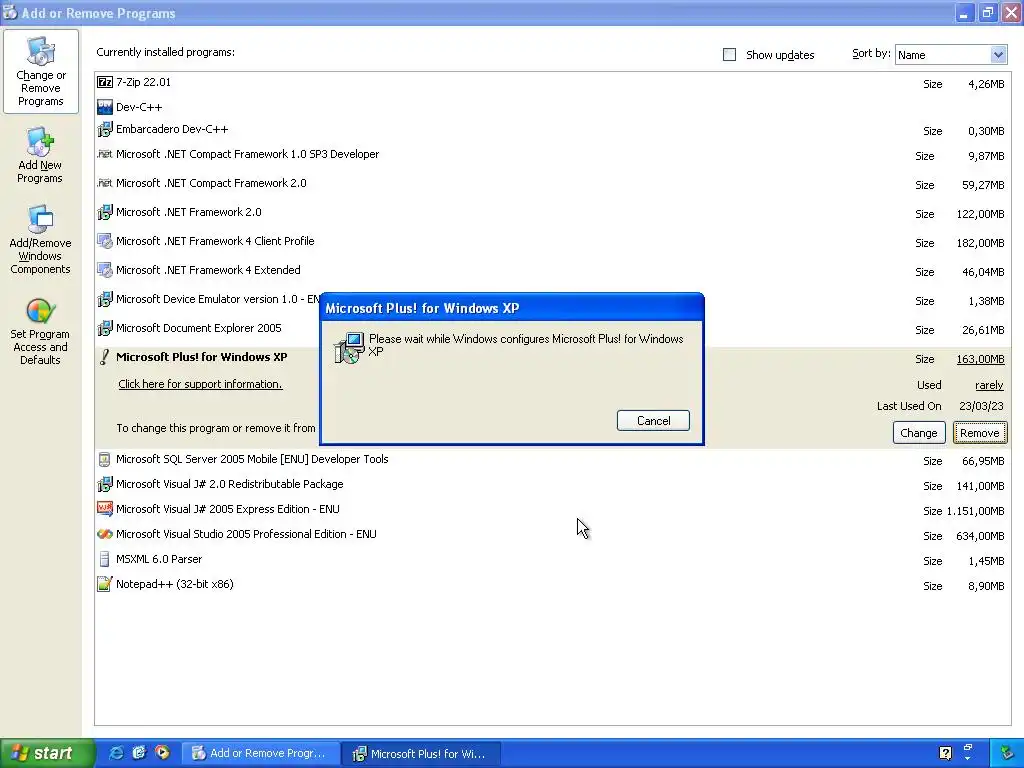Click the Visual J# 2.0 Redistributable icon
The image size is (1024, 768).
click(x=104, y=484)
